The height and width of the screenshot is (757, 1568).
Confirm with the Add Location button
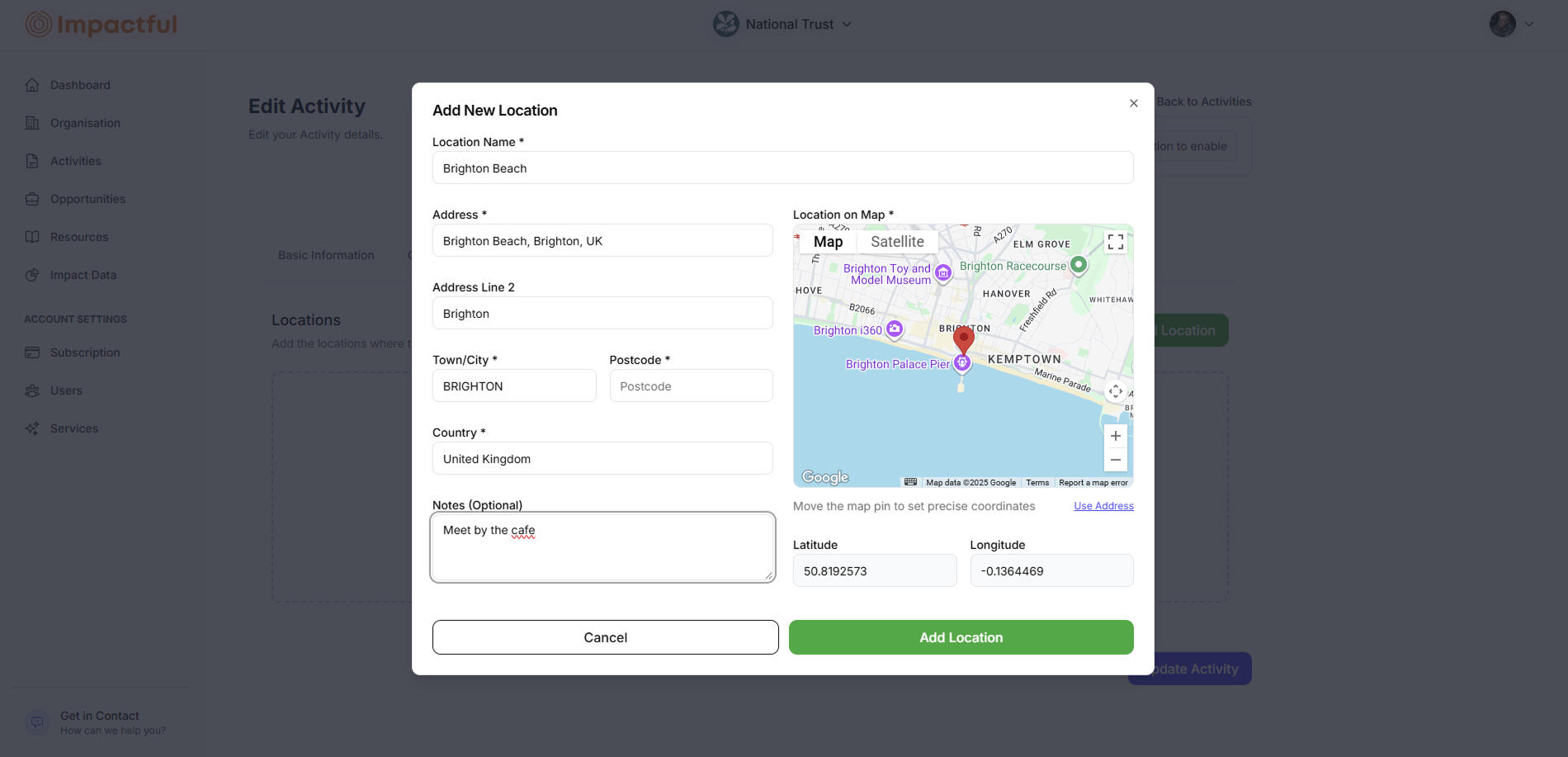tap(960, 637)
